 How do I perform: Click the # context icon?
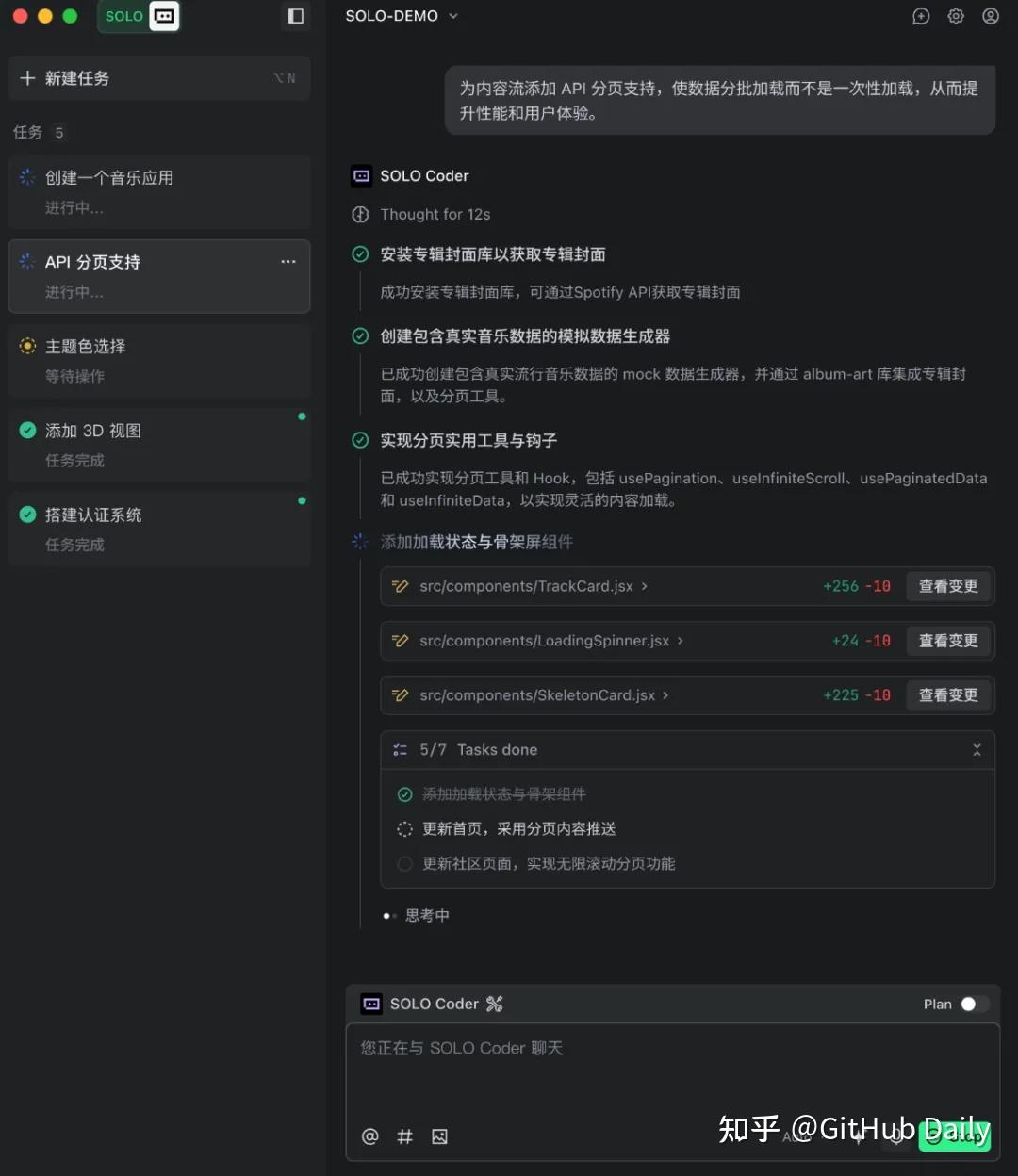tap(405, 1136)
